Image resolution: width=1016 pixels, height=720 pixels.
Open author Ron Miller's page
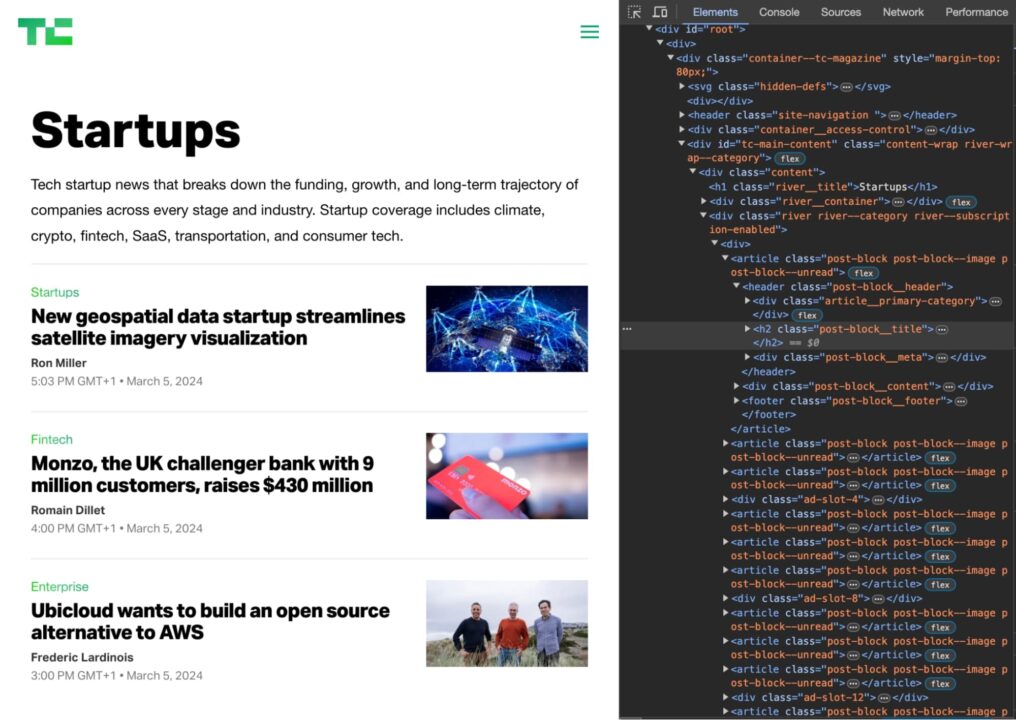(58, 363)
